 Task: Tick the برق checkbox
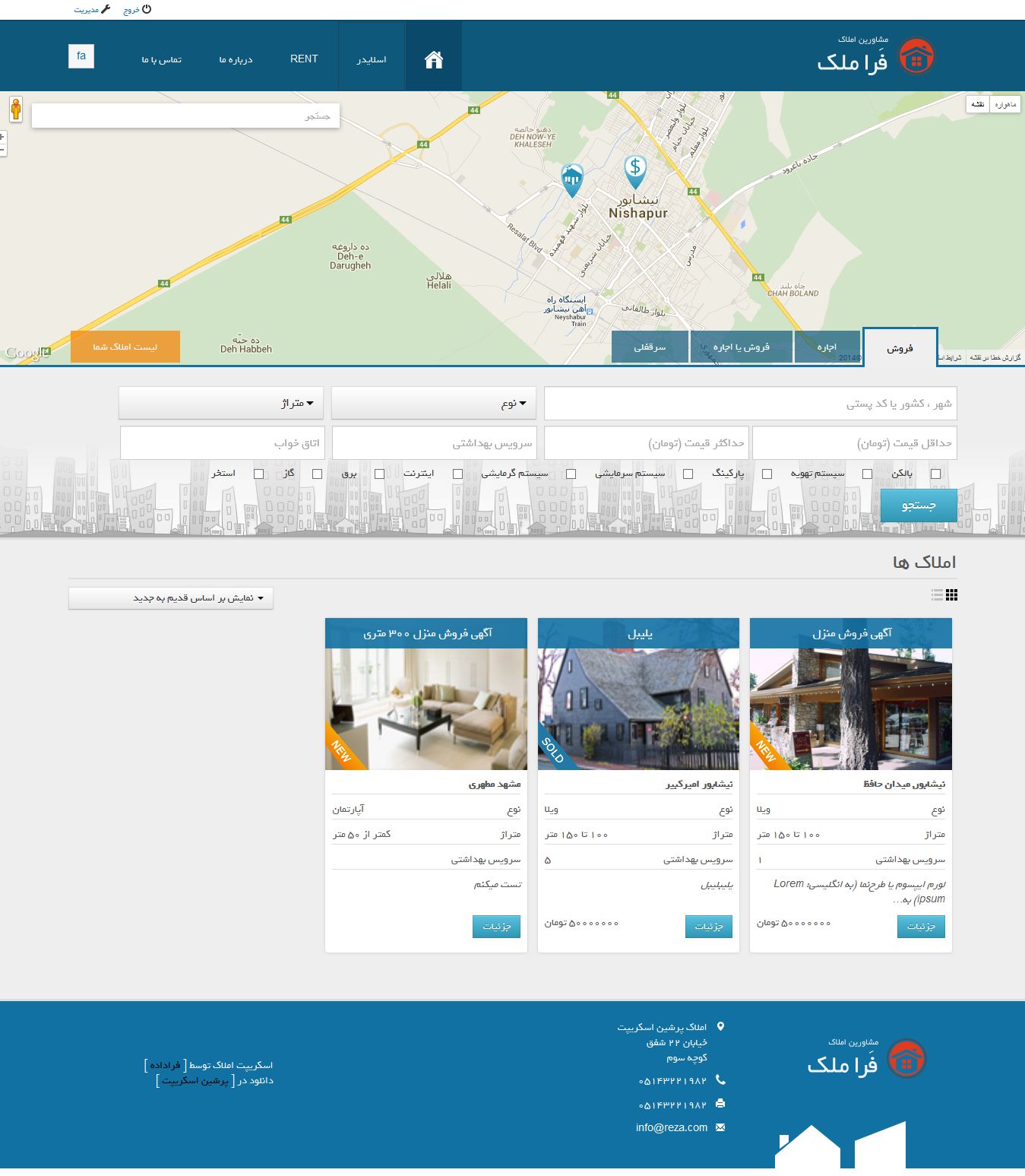pos(379,474)
